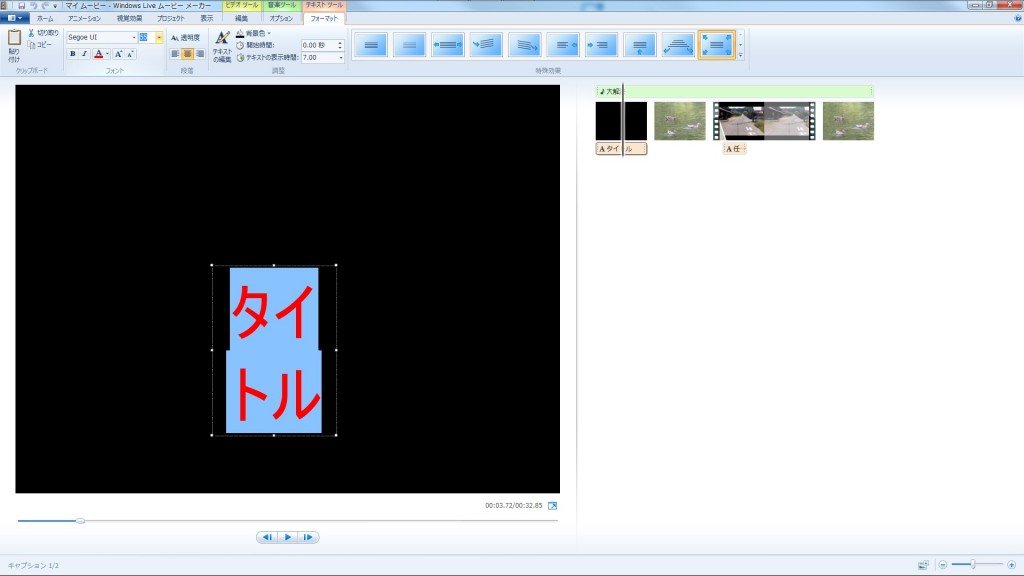Step to previous frame
The image size is (1024, 576).
click(x=267, y=537)
